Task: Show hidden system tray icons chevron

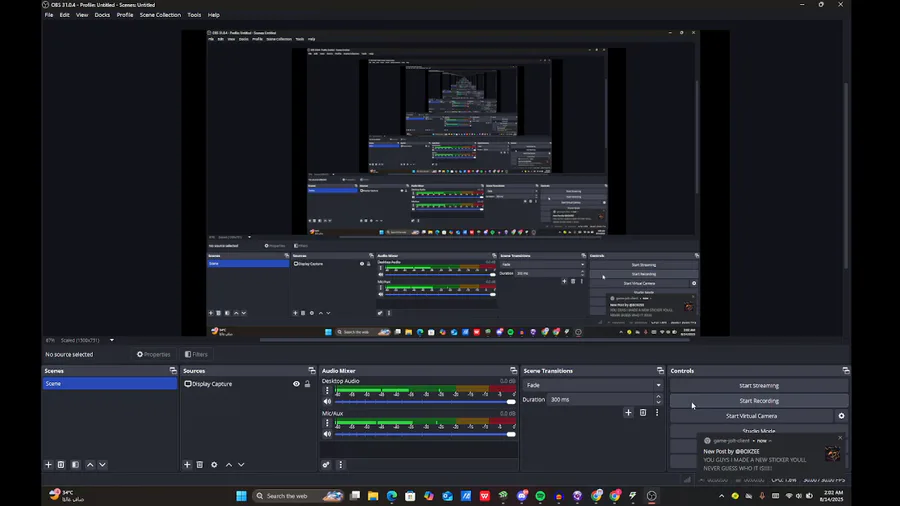Action: point(721,496)
